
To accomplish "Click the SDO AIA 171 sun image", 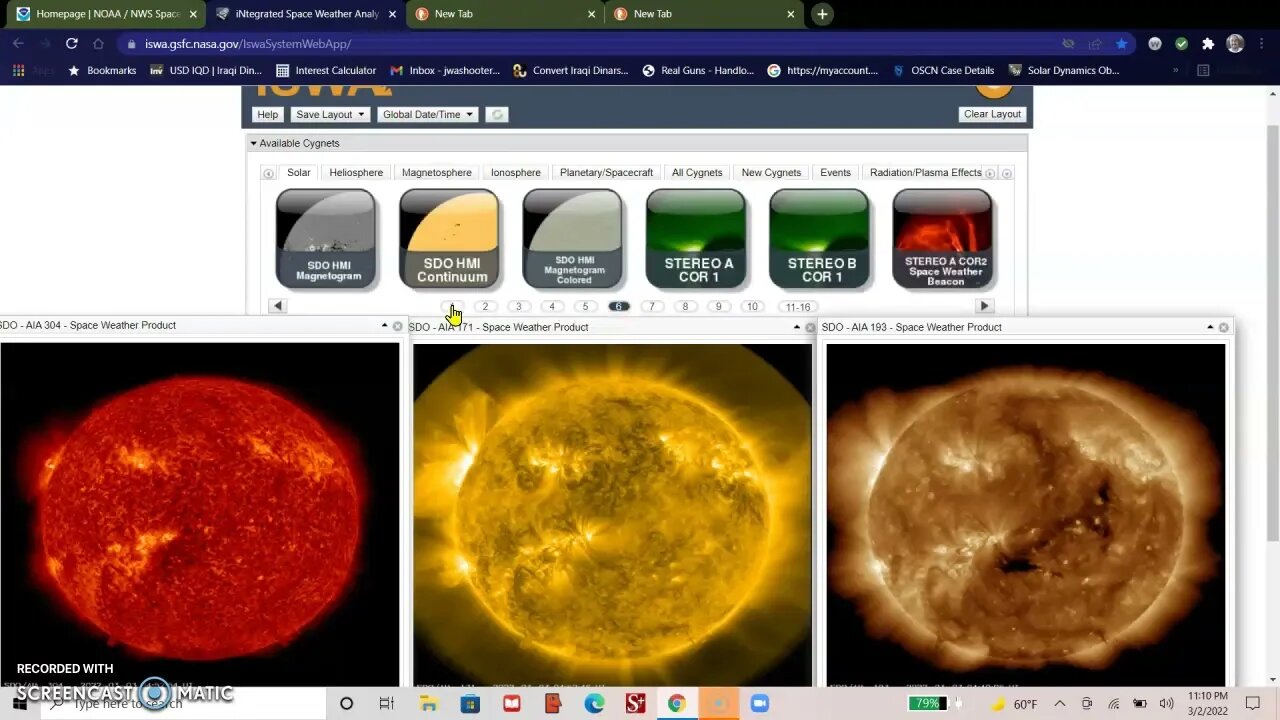I will (x=612, y=515).
